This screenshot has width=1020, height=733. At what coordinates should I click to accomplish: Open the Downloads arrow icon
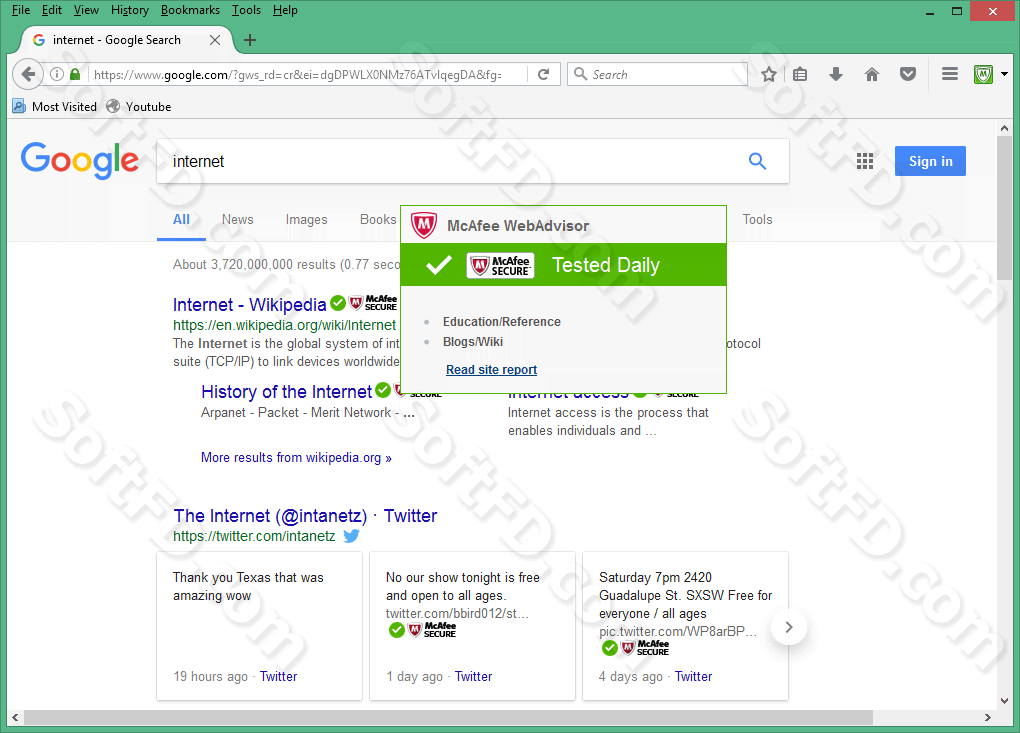(836, 74)
